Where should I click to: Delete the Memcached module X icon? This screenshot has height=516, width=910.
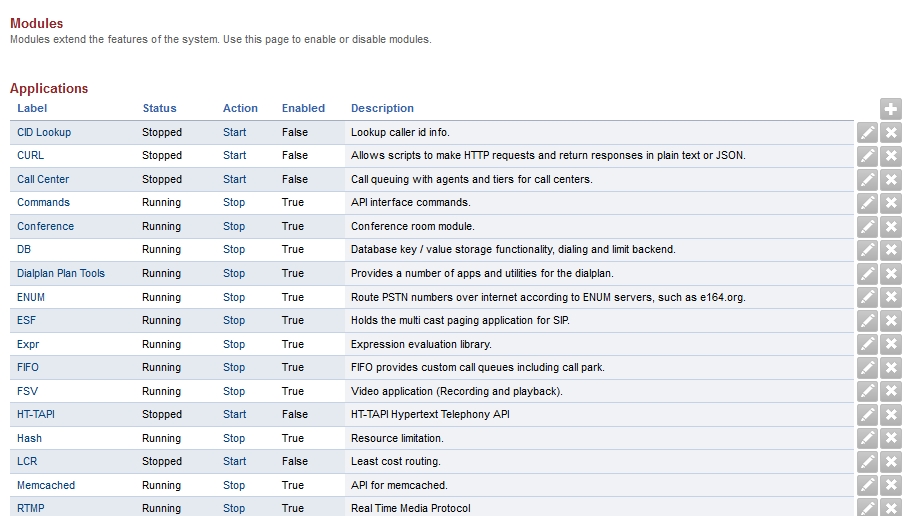coord(891,485)
